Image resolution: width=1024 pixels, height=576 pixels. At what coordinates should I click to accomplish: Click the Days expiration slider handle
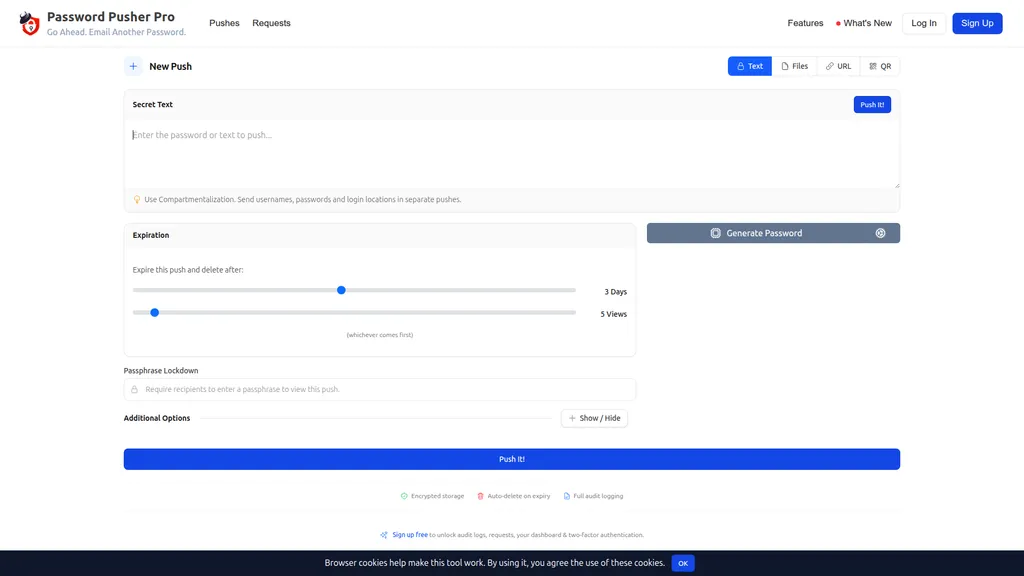coord(341,290)
